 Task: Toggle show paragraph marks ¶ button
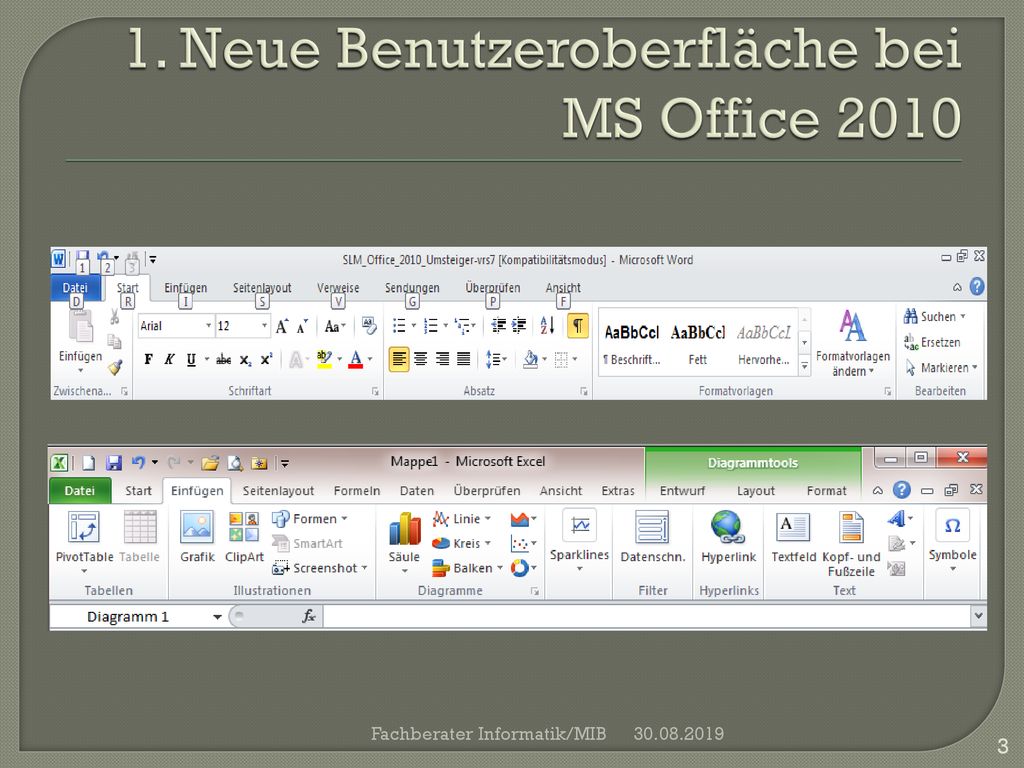578,325
